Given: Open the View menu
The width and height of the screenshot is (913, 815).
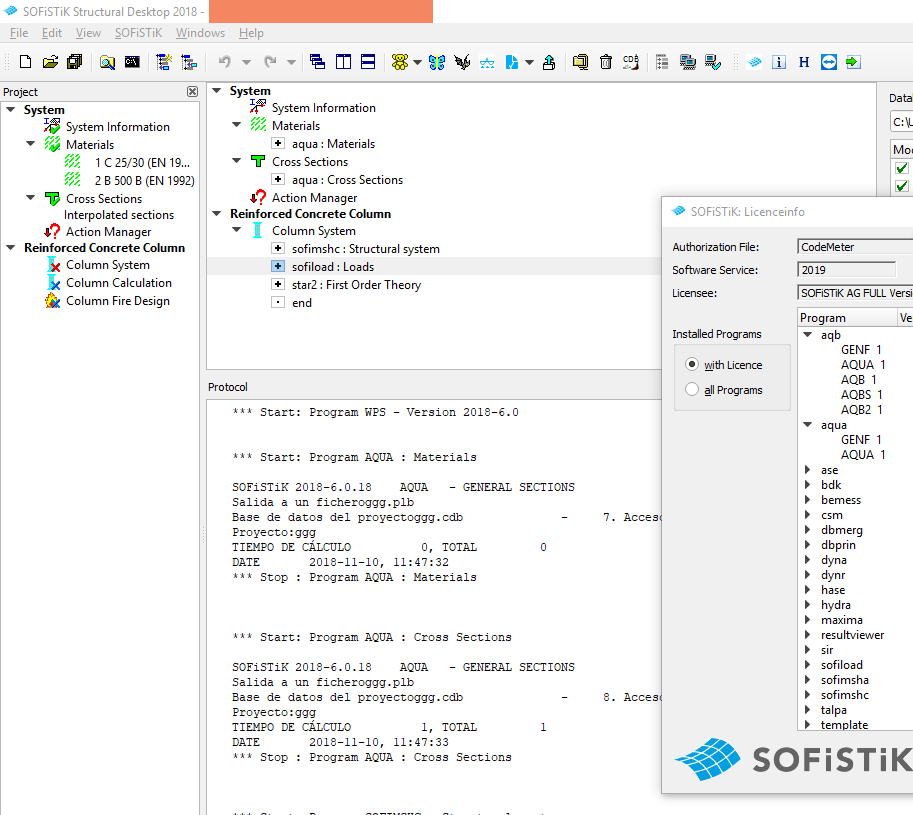Looking at the screenshot, I should 88,33.
